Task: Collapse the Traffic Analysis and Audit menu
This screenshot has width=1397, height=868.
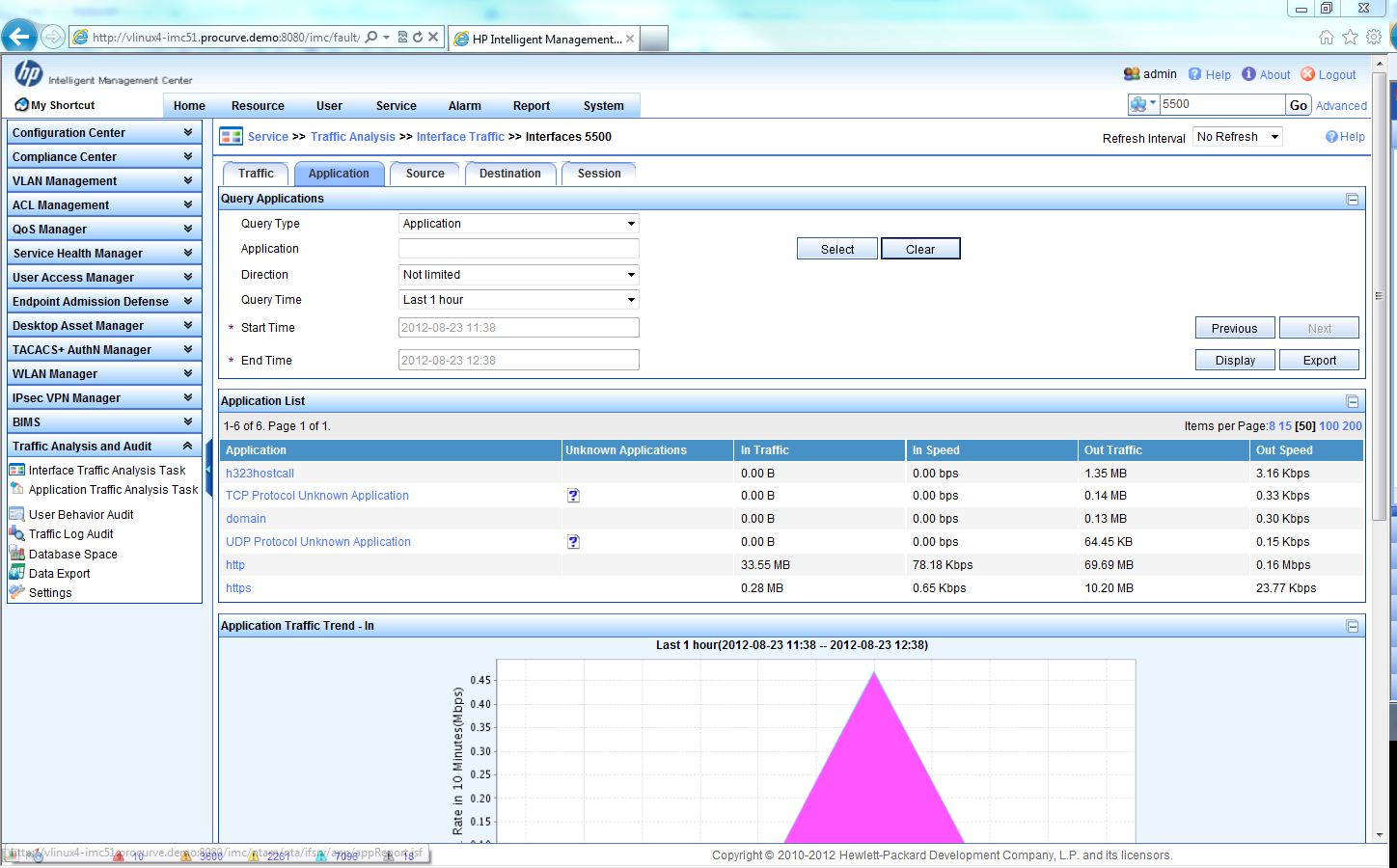Action: pos(105,446)
